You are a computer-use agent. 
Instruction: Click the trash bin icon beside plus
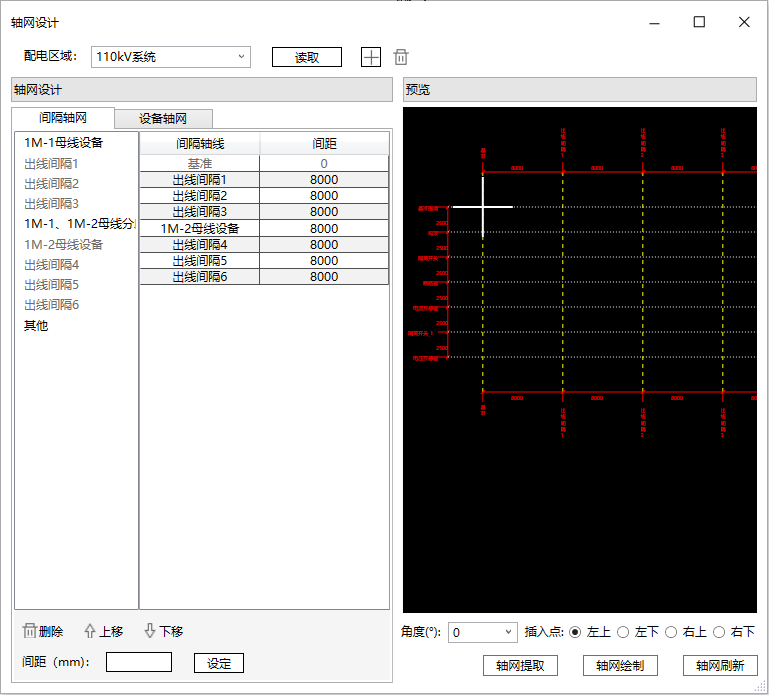(x=401, y=57)
